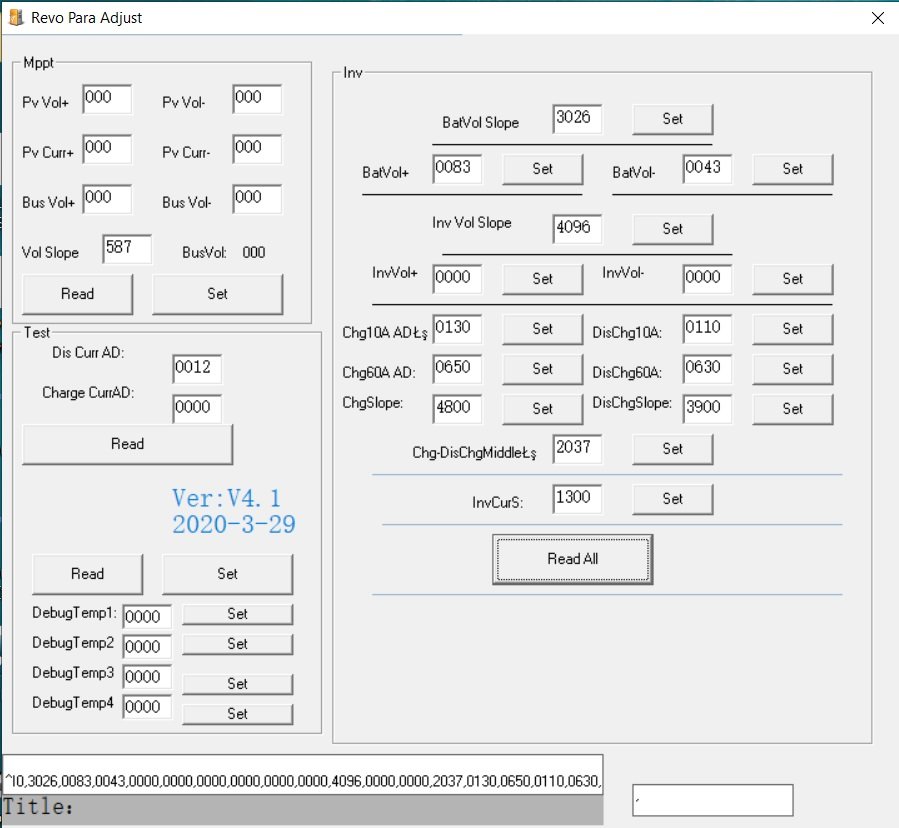Click Set beside BatVol+ field

pyautogui.click(x=542, y=169)
